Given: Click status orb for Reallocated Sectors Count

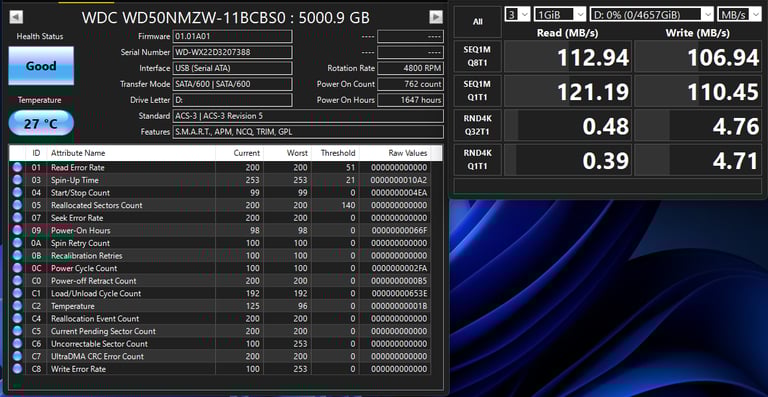Looking at the screenshot, I should point(18,205).
